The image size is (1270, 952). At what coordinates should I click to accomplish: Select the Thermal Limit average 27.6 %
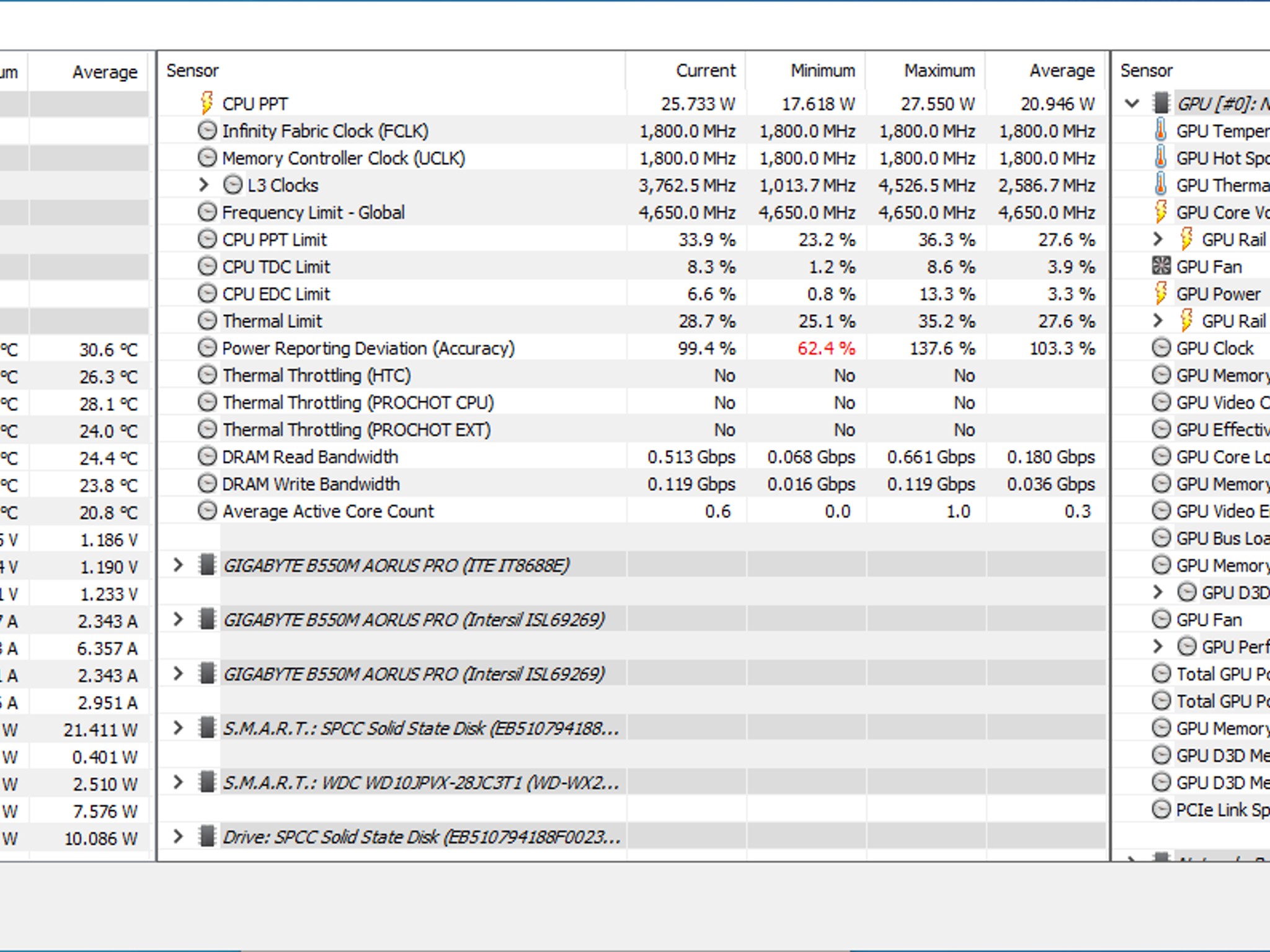[x=1066, y=321]
